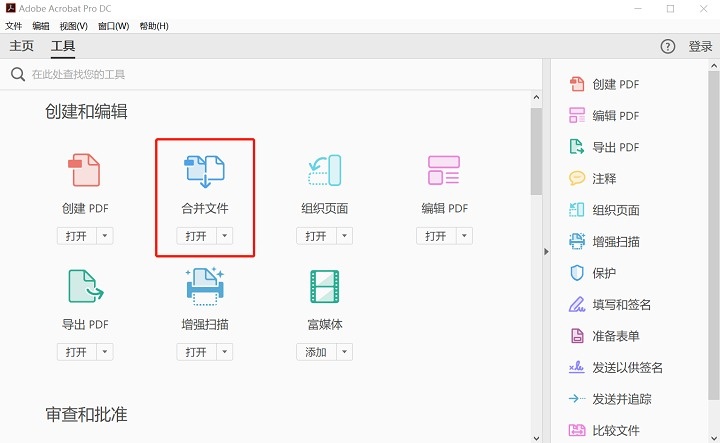The width and height of the screenshot is (720, 443).
Task: Choose the green 导出 PDF icon in main grid
Action: (86, 286)
